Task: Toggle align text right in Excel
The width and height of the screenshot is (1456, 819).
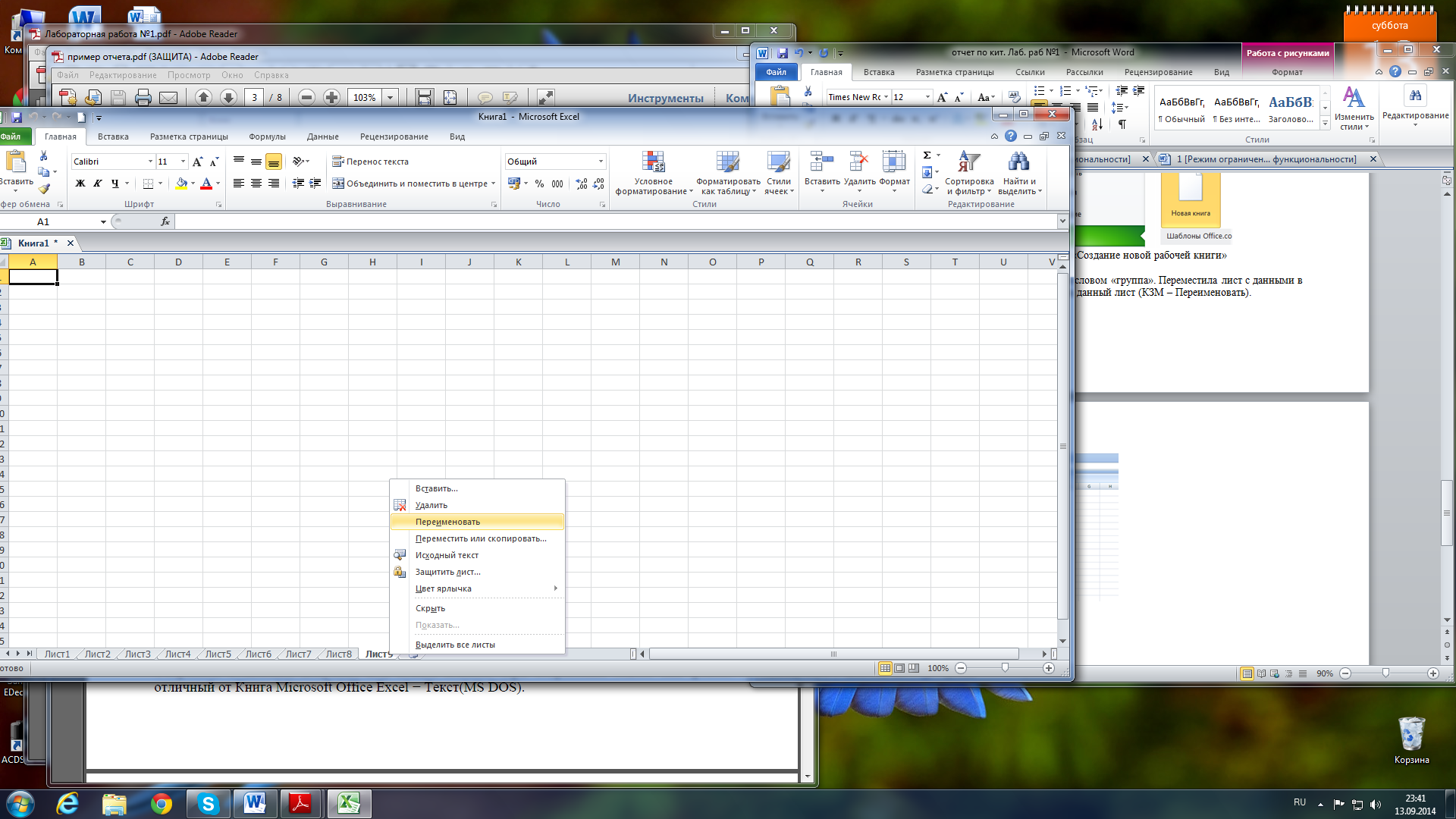Action: [274, 184]
